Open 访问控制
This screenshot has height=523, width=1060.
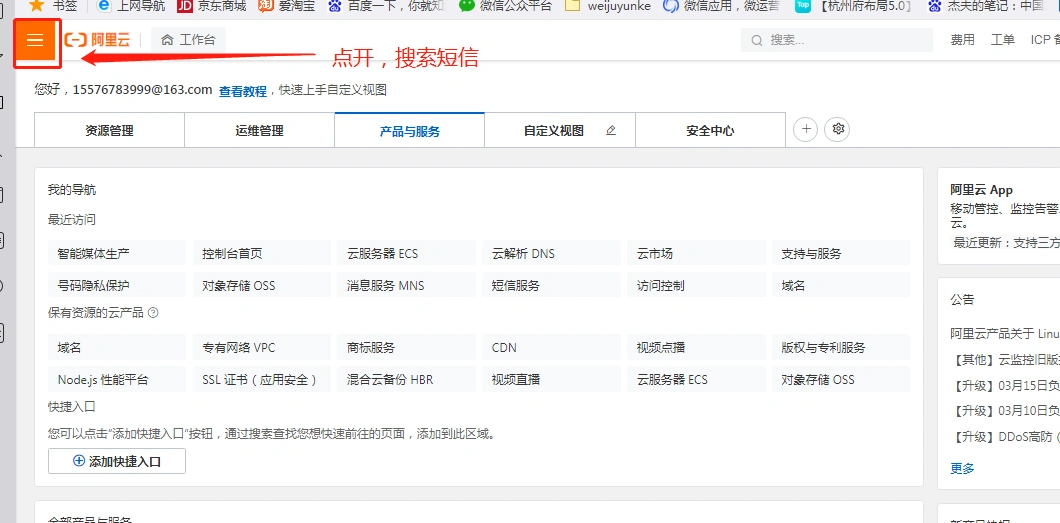coord(696,285)
